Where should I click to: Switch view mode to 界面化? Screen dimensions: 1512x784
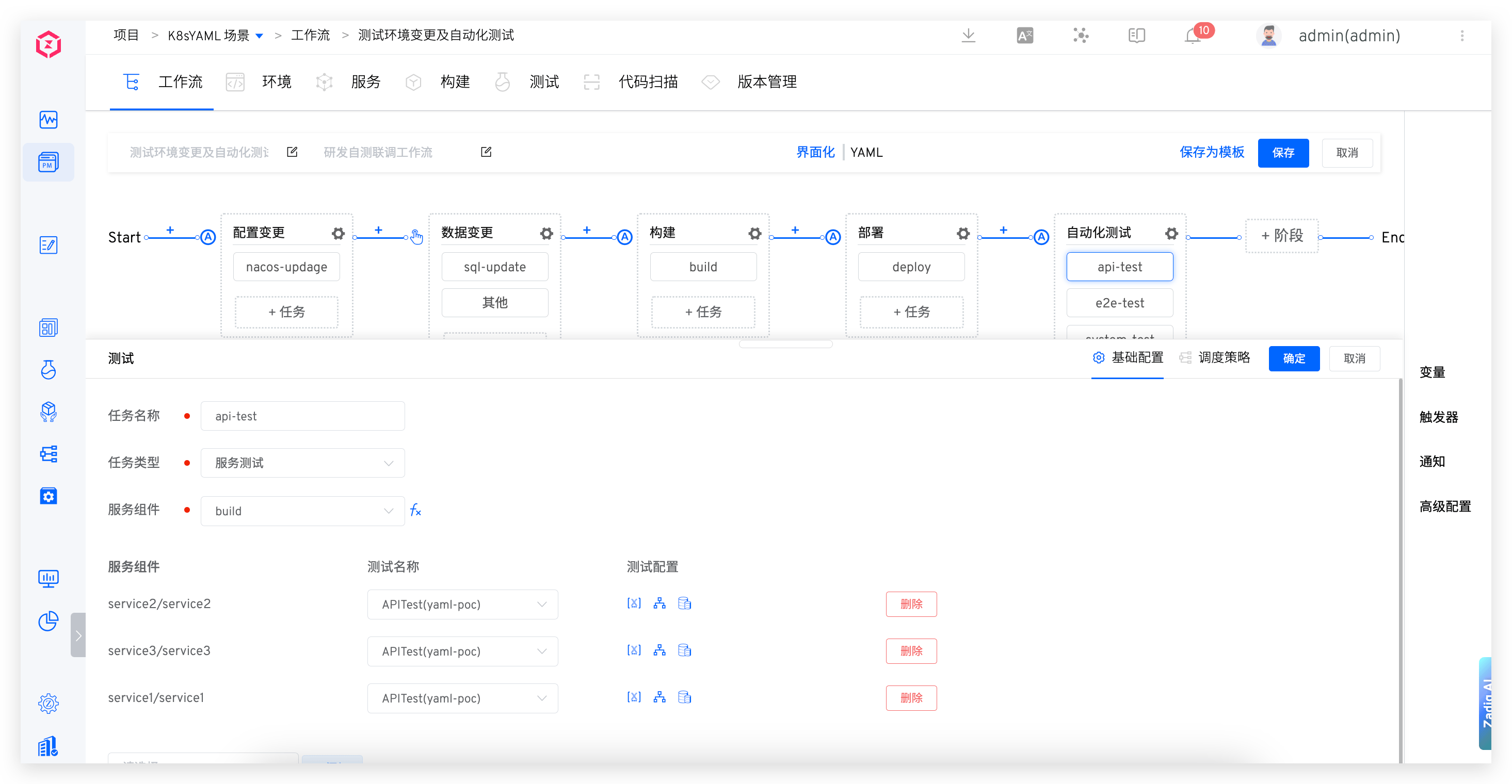click(815, 153)
